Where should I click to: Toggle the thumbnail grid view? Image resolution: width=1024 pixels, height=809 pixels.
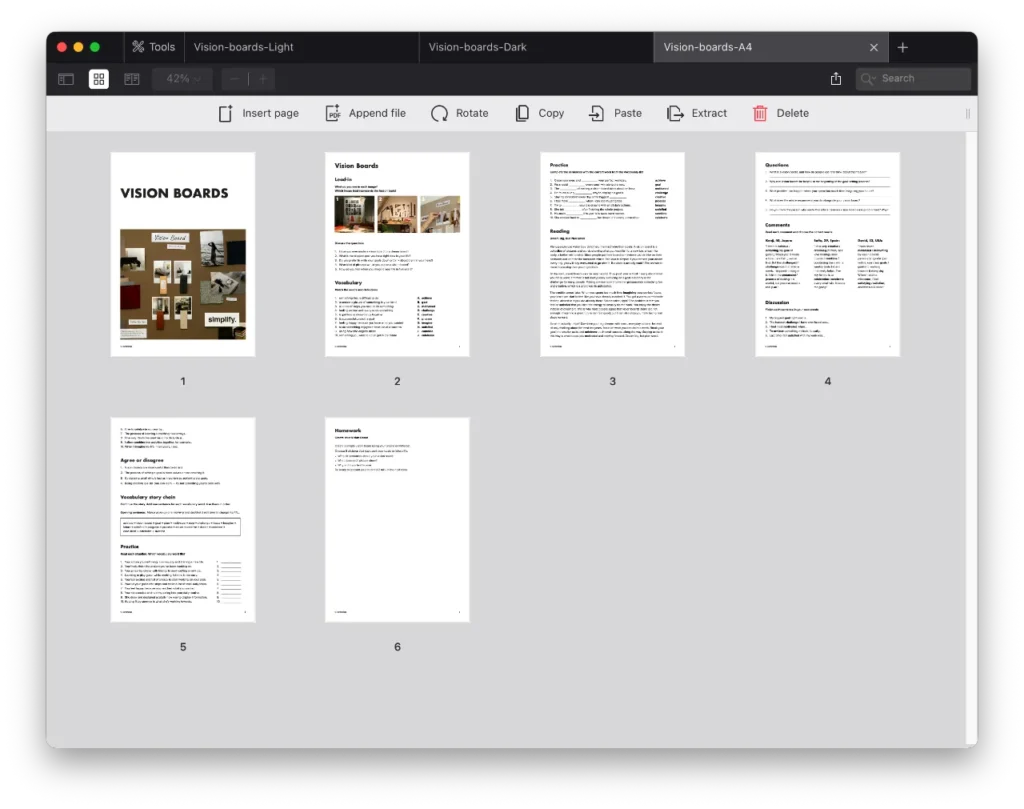98,78
